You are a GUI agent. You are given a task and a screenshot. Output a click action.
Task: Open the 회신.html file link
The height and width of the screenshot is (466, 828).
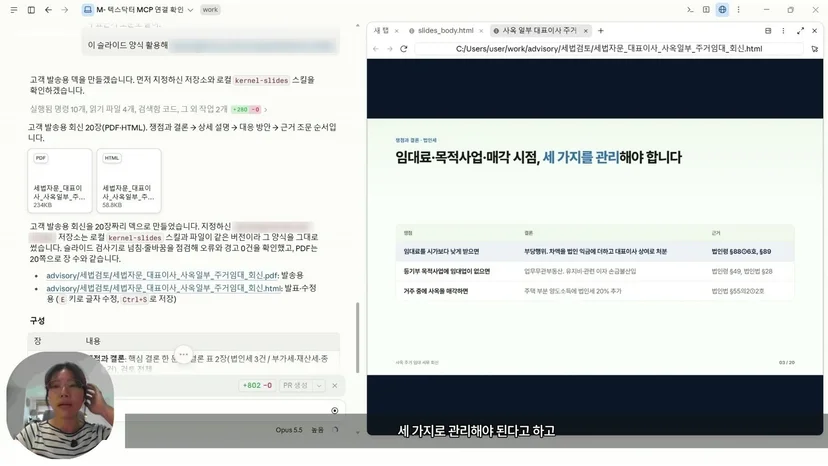[x=164, y=288]
